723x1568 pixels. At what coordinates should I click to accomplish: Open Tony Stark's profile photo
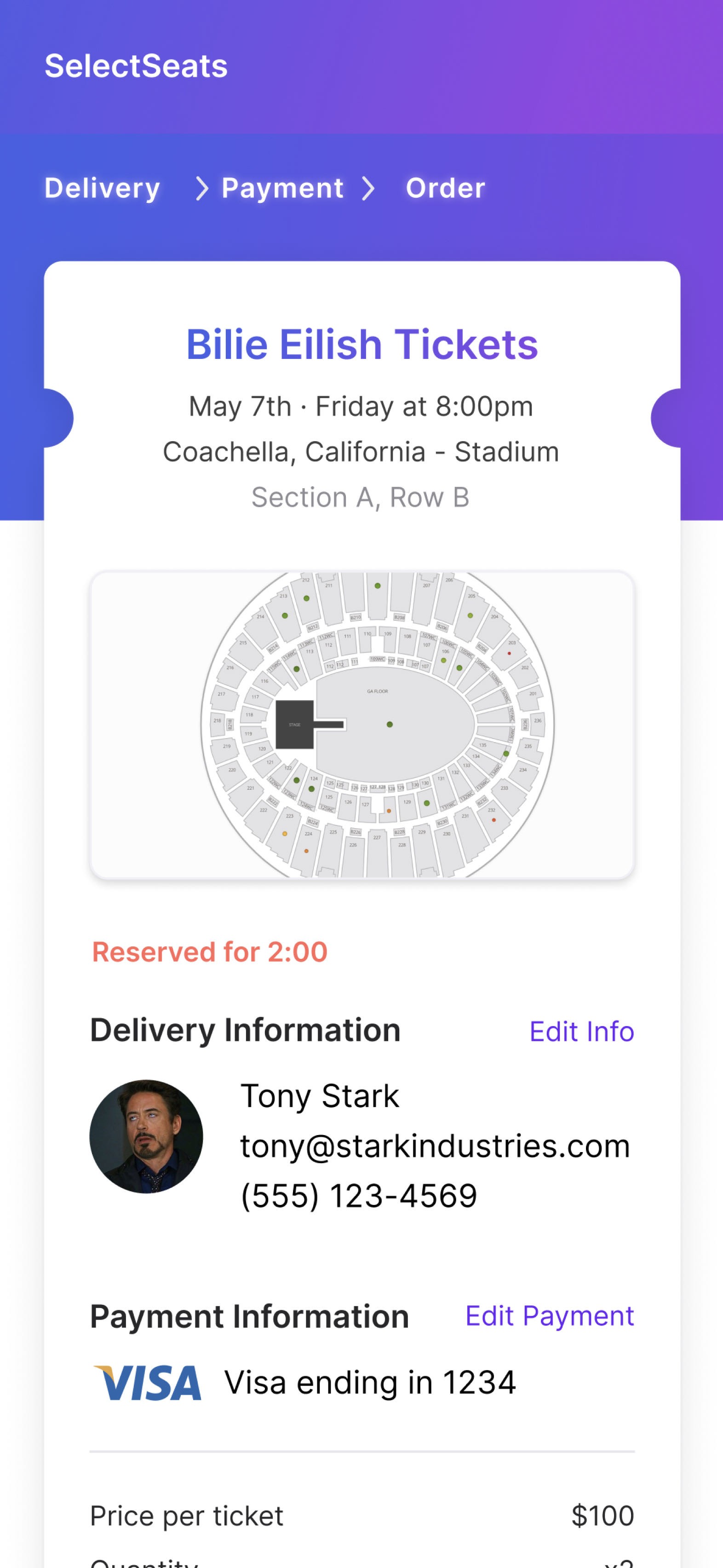(x=146, y=1136)
